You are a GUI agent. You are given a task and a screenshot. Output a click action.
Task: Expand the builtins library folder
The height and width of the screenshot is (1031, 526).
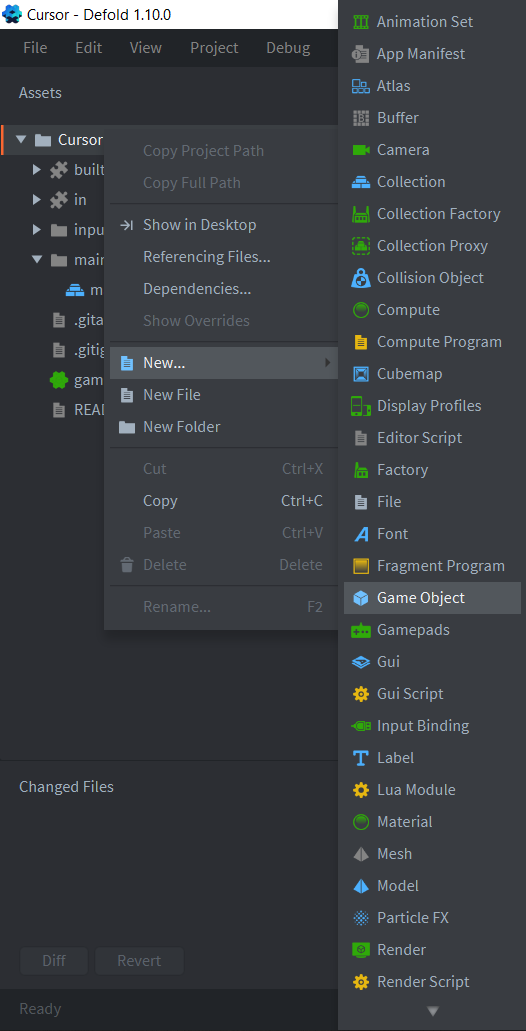click(x=37, y=170)
